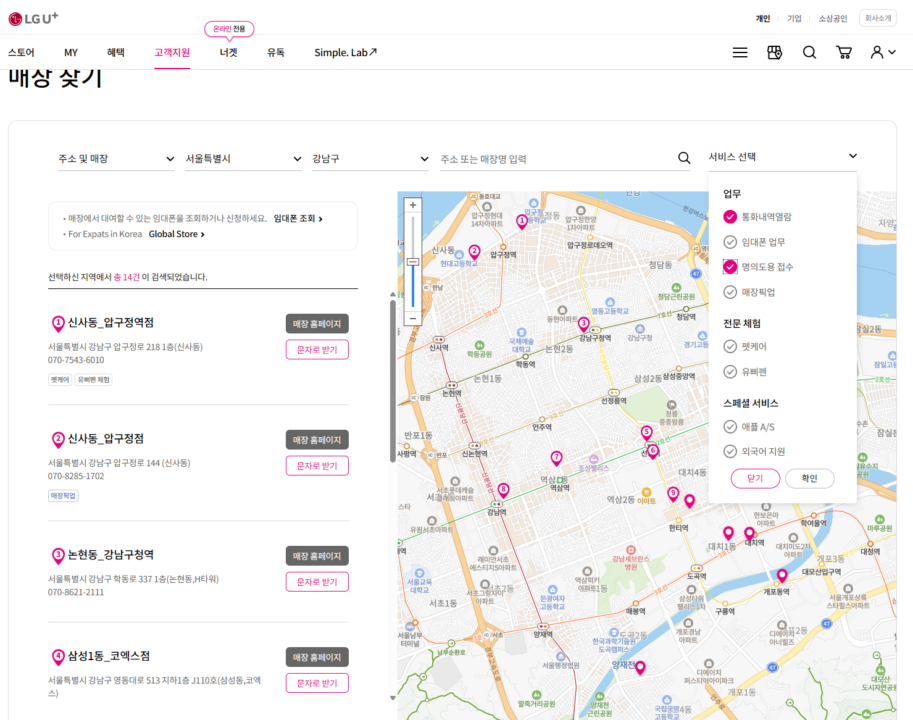Collapse the 서비스 선택 dropdown

(x=782, y=157)
